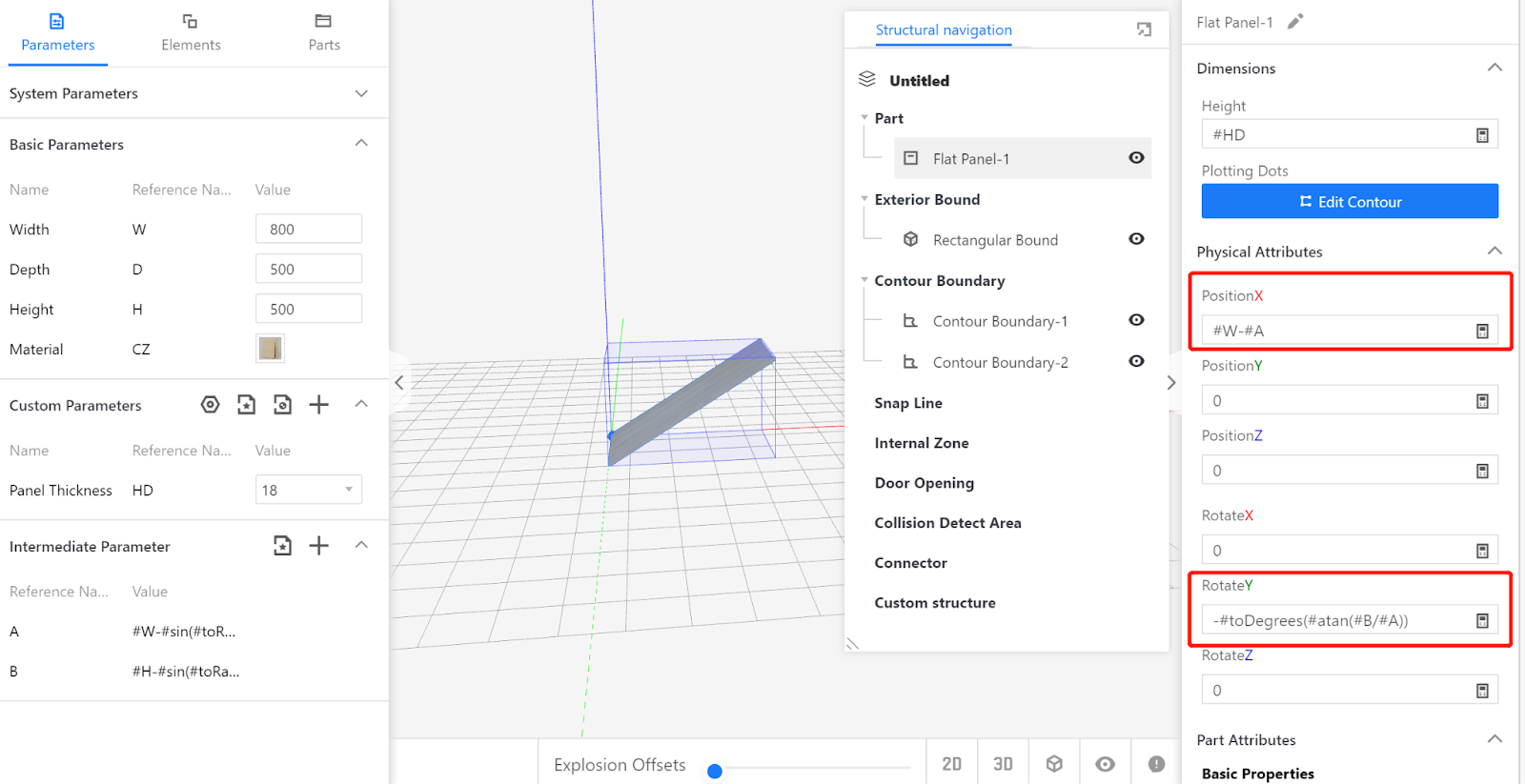Collapse the Physical Attributes section
Viewport: 1525px width, 784px height.
tap(1494, 251)
